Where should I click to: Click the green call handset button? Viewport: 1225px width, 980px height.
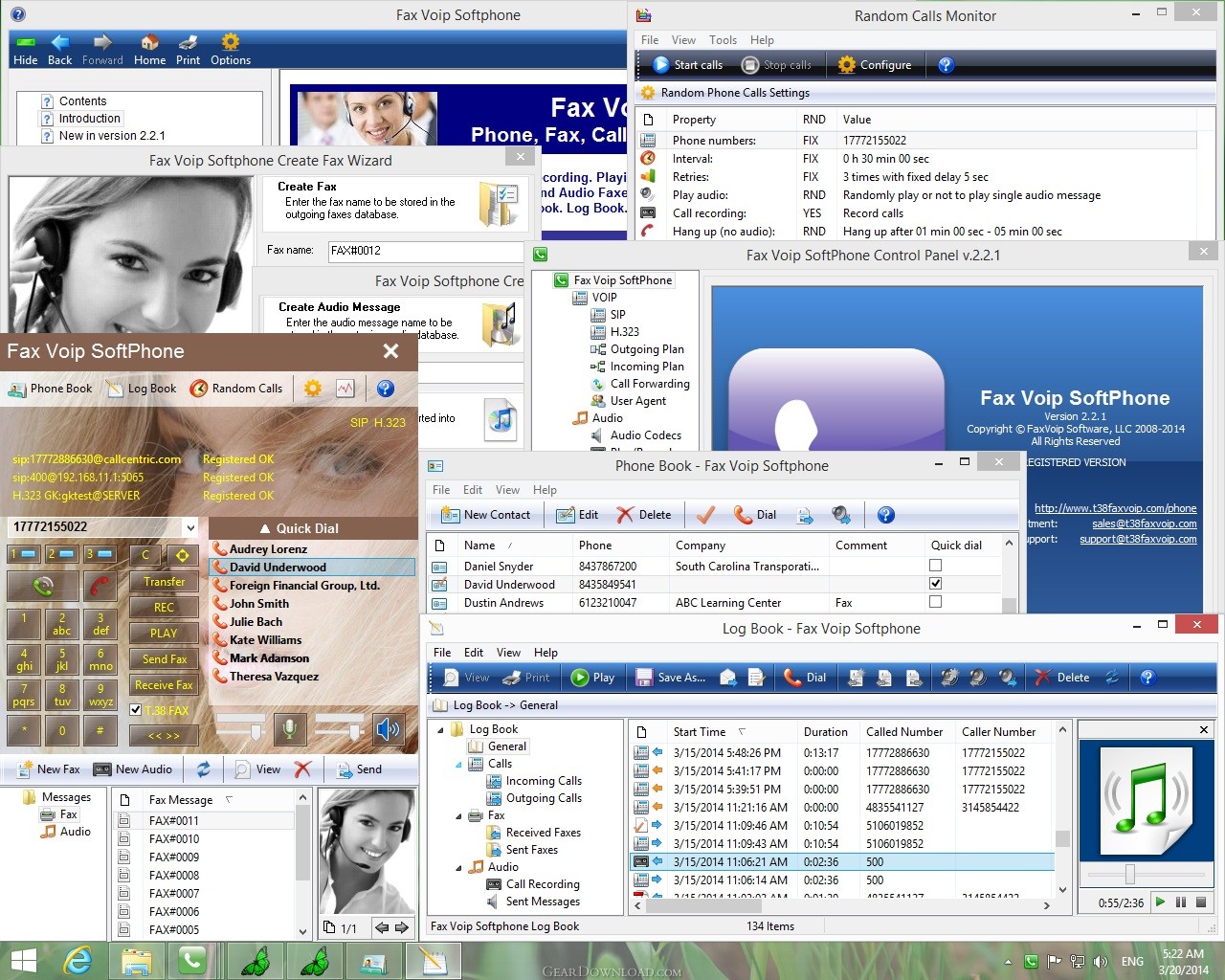[x=42, y=585]
